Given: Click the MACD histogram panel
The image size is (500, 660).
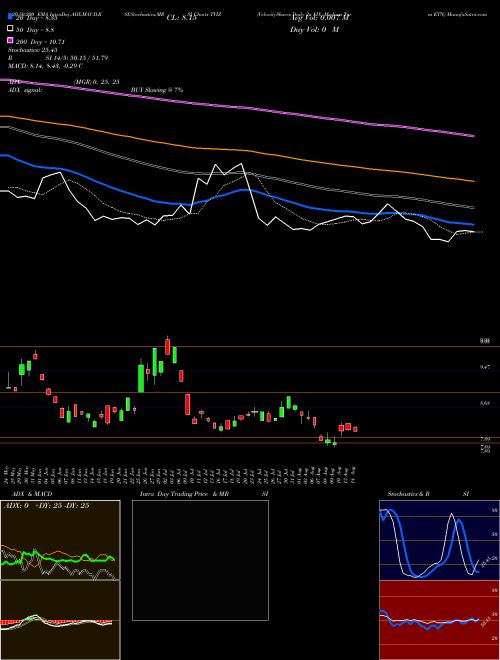Looking at the screenshot, I should point(60,620).
